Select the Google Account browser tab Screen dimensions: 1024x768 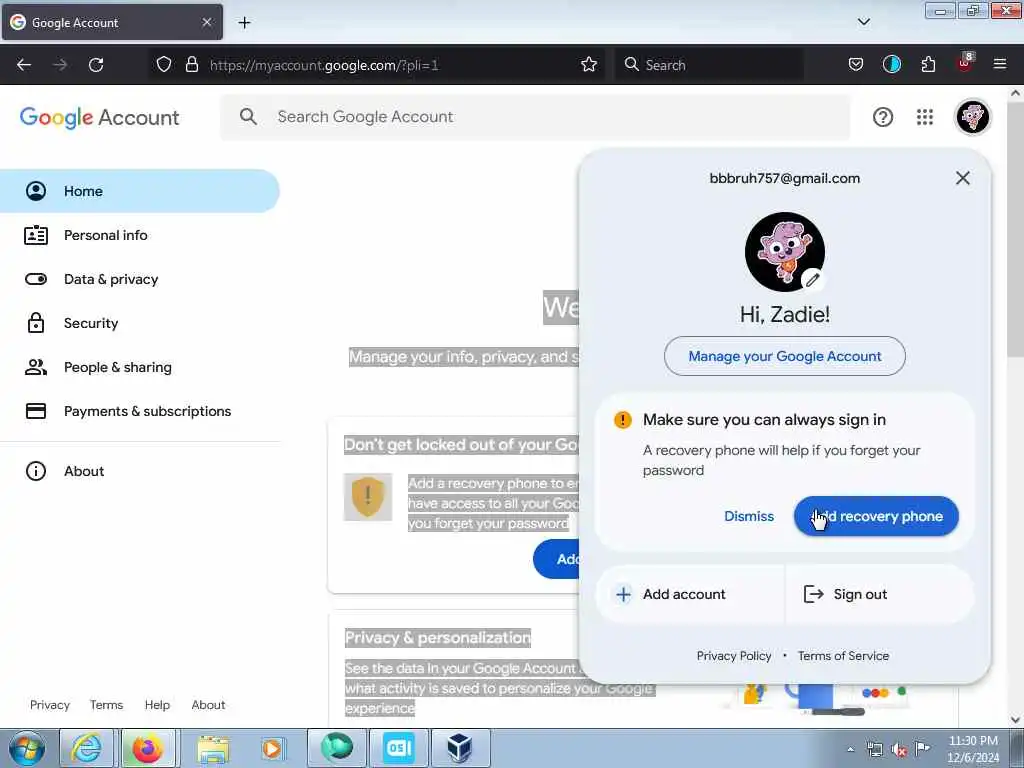112,22
